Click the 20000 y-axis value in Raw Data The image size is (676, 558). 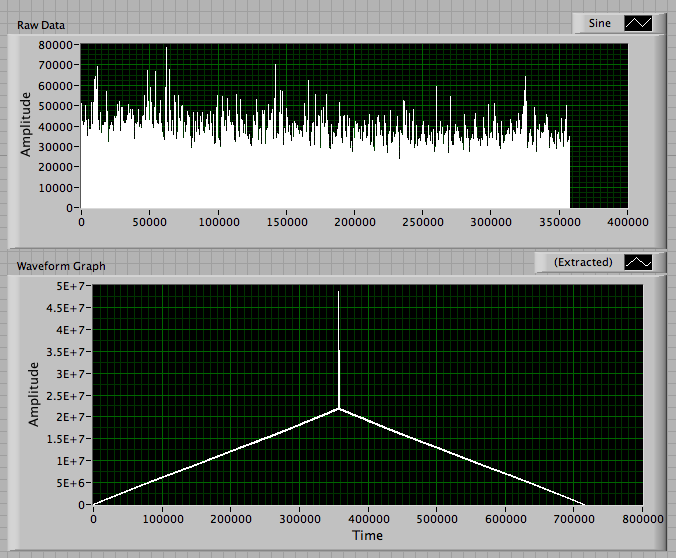[x=56, y=167]
